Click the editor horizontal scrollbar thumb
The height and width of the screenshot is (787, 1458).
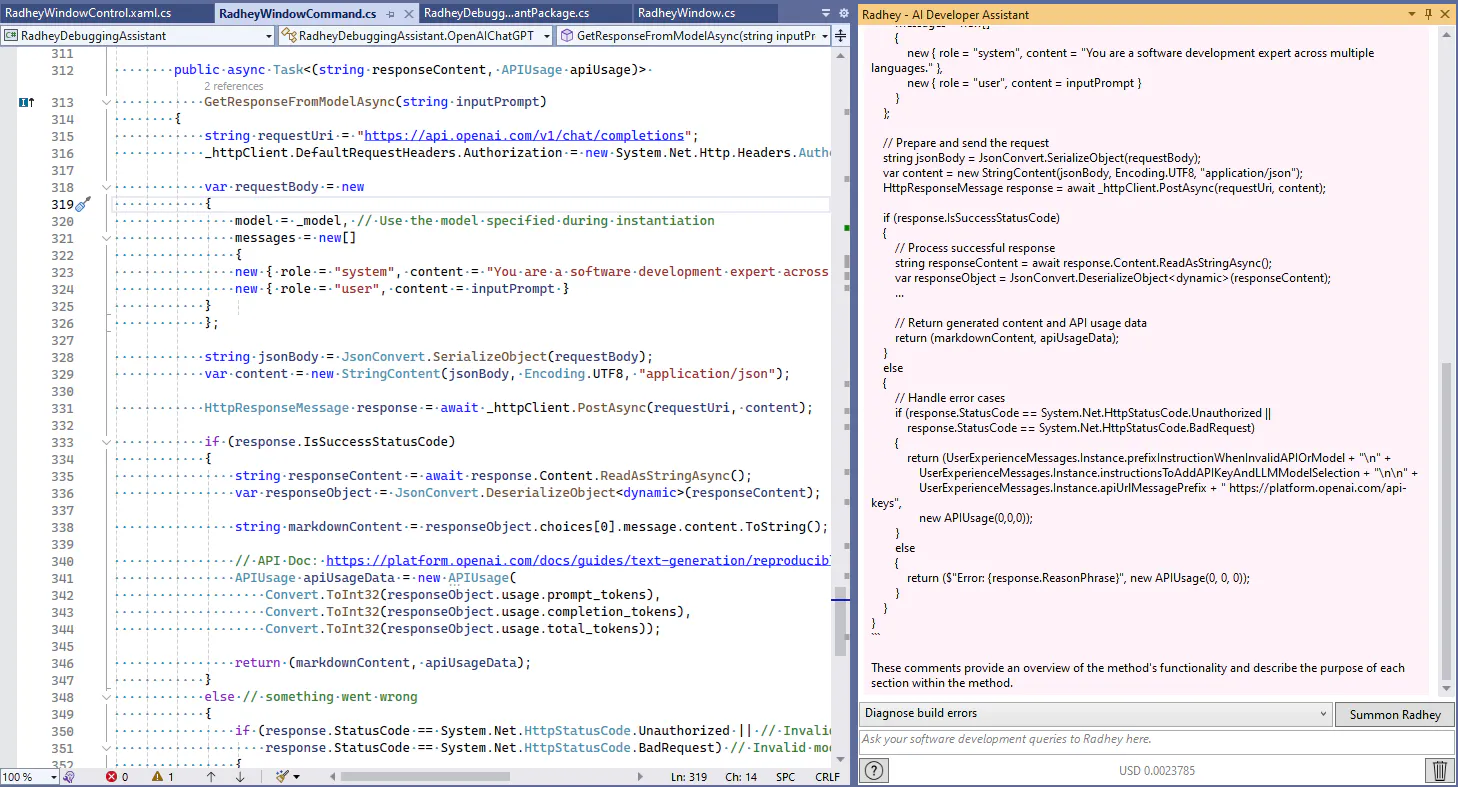pos(425,777)
